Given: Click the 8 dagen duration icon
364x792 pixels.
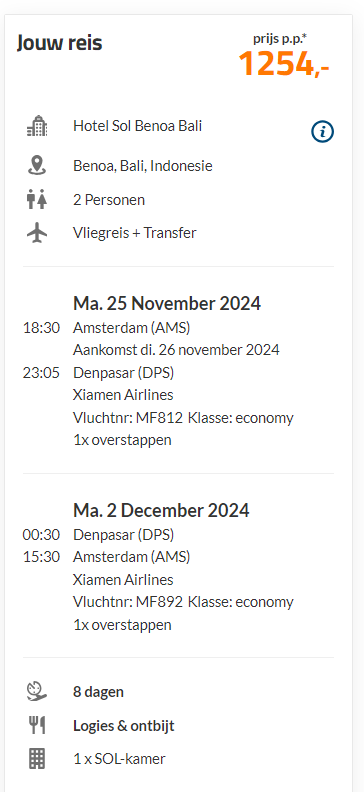Looking at the screenshot, I should [37, 691].
